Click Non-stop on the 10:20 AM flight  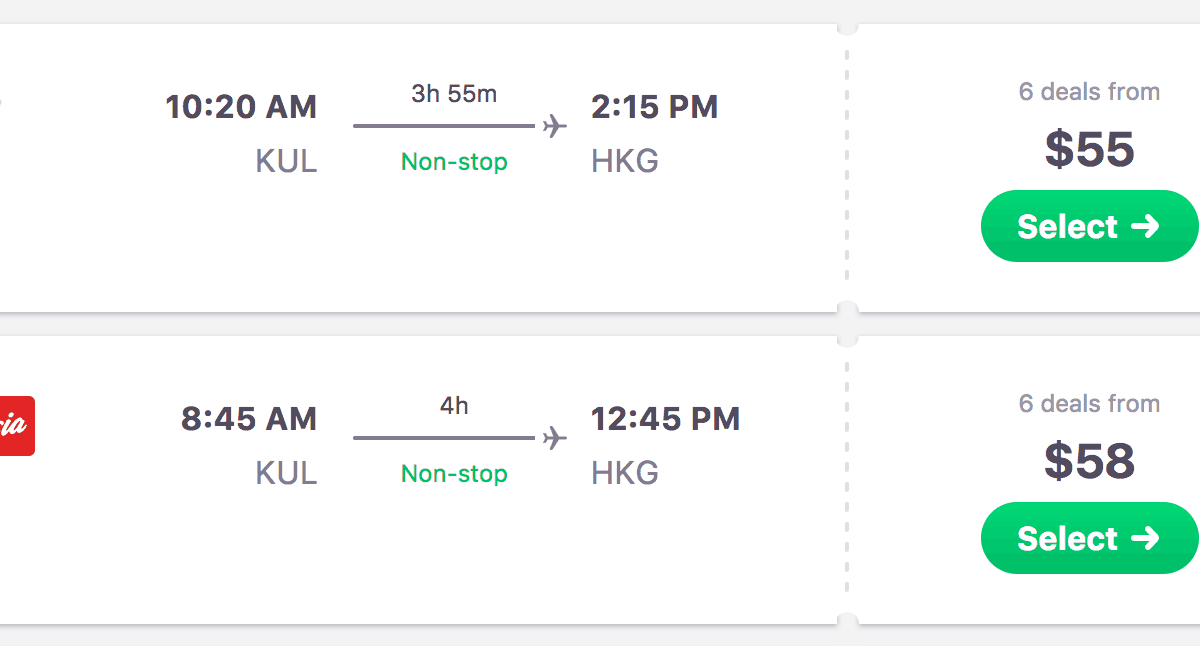[x=454, y=162]
